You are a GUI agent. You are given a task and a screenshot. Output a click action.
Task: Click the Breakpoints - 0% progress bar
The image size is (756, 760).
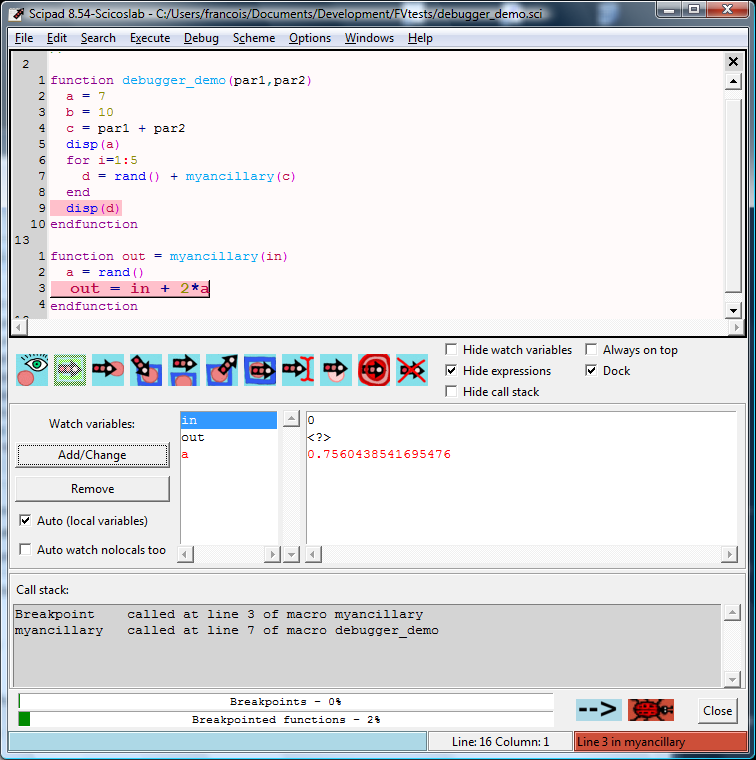coord(286,701)
